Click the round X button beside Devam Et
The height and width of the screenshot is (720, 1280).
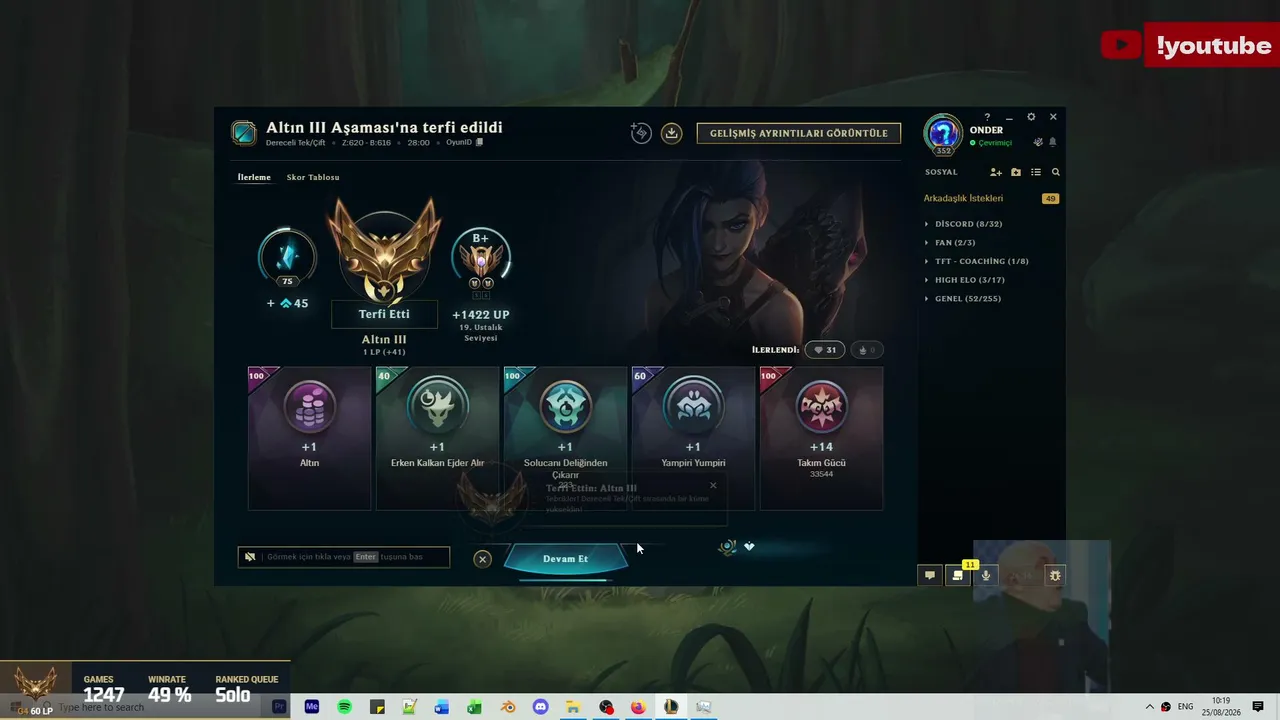(482, 559)
